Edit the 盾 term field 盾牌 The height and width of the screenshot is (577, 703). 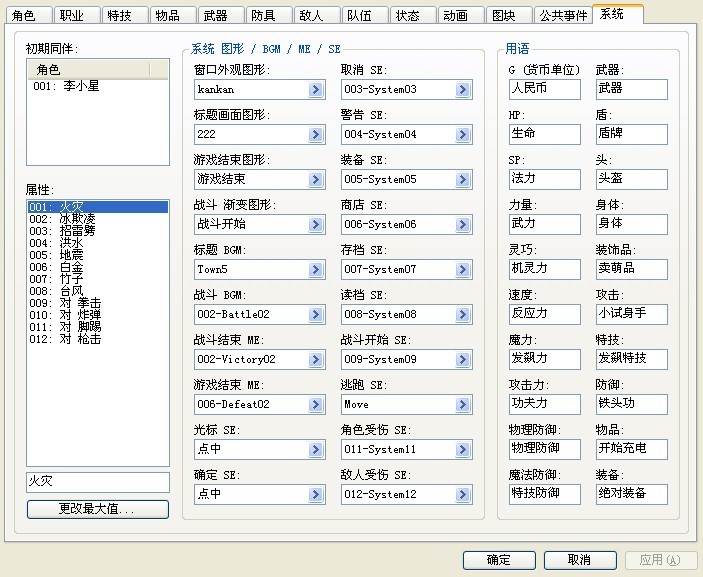tap(631, 134)
